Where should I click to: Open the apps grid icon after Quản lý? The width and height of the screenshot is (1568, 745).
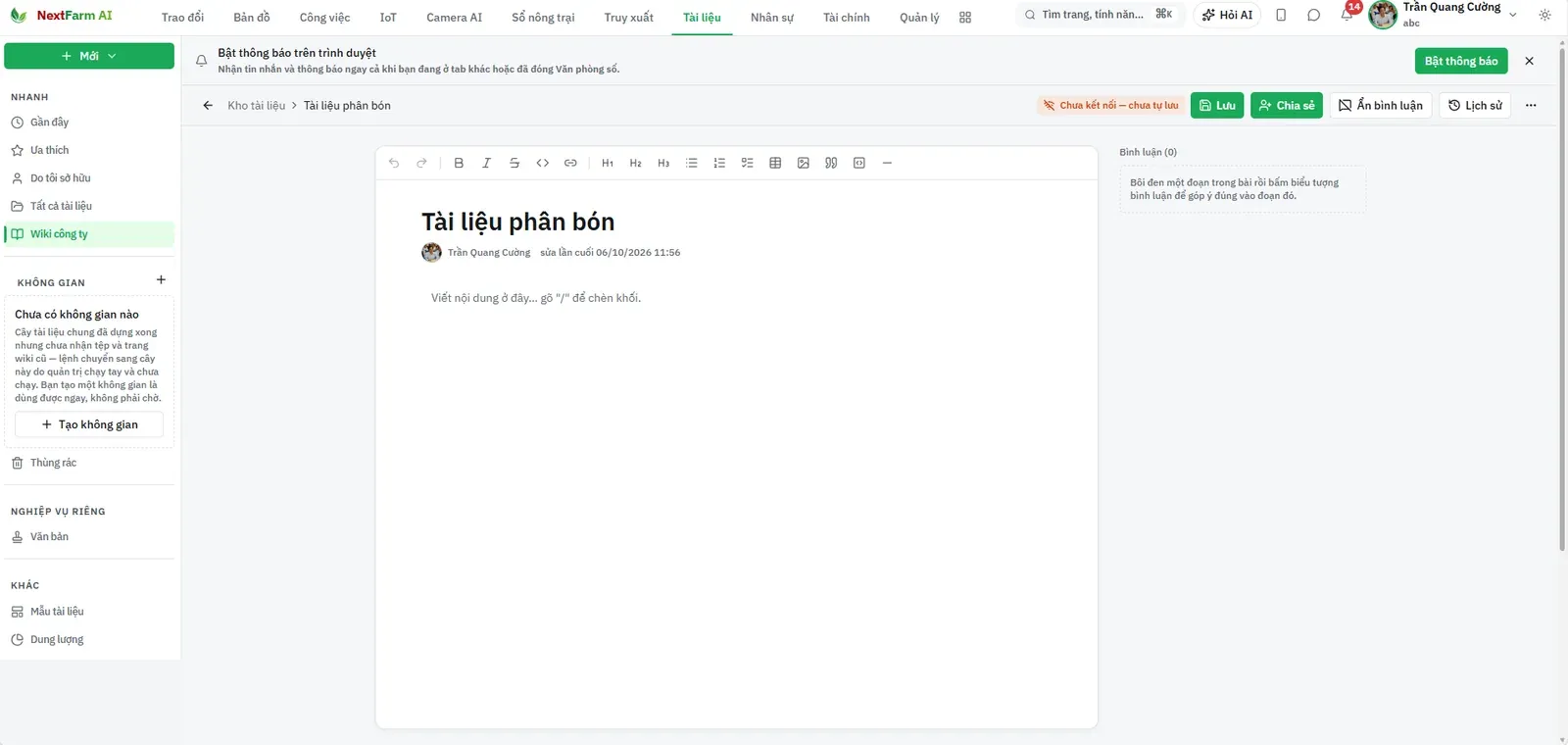(965, 18)
